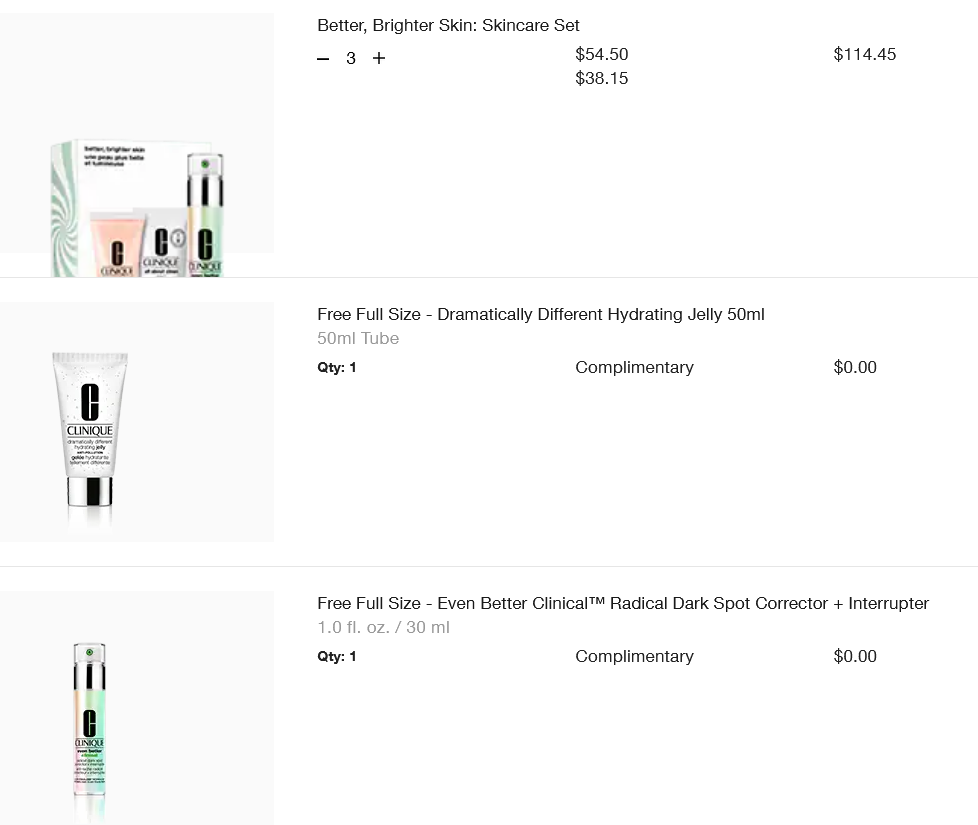Screen dimensions: 978x825
Task: Open Better, Brighter Skin: Skincare Set title
Action: [x=448, y=25]
